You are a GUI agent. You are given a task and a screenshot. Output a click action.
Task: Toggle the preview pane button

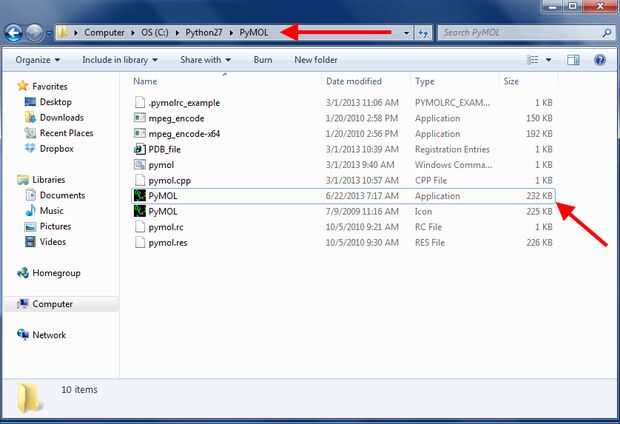[573, 60]
